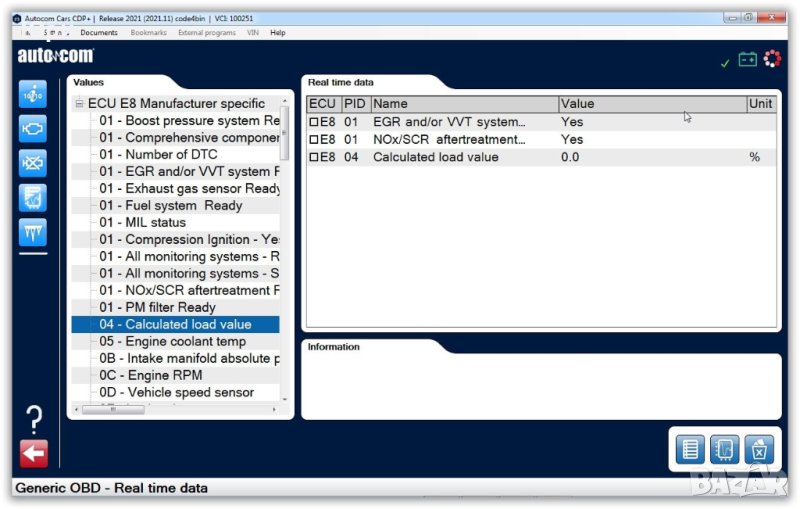Select 0C - Engine RPM in values list

coord(150,376)
